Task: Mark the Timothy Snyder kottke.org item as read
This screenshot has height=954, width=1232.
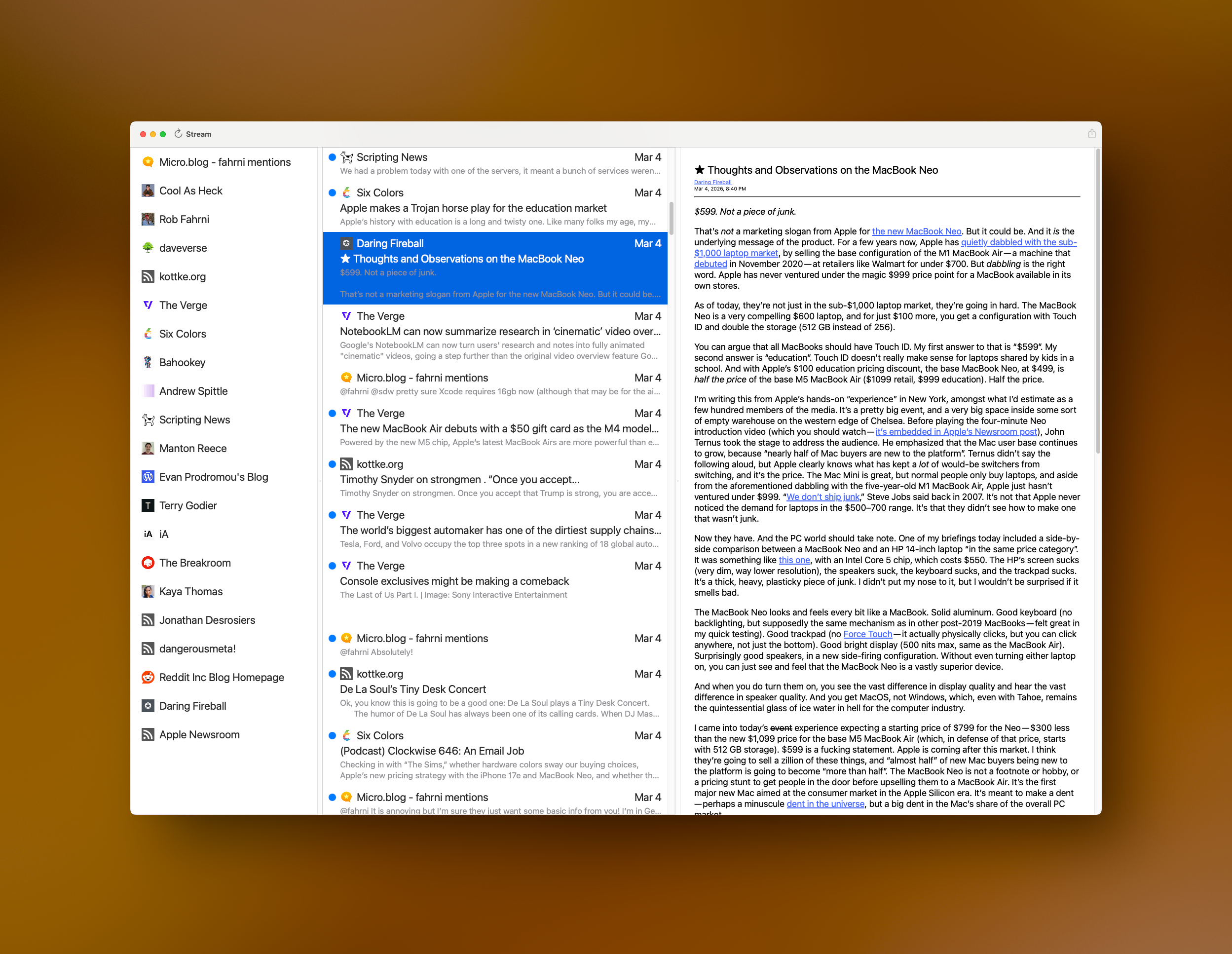Action: coord(332,464)
